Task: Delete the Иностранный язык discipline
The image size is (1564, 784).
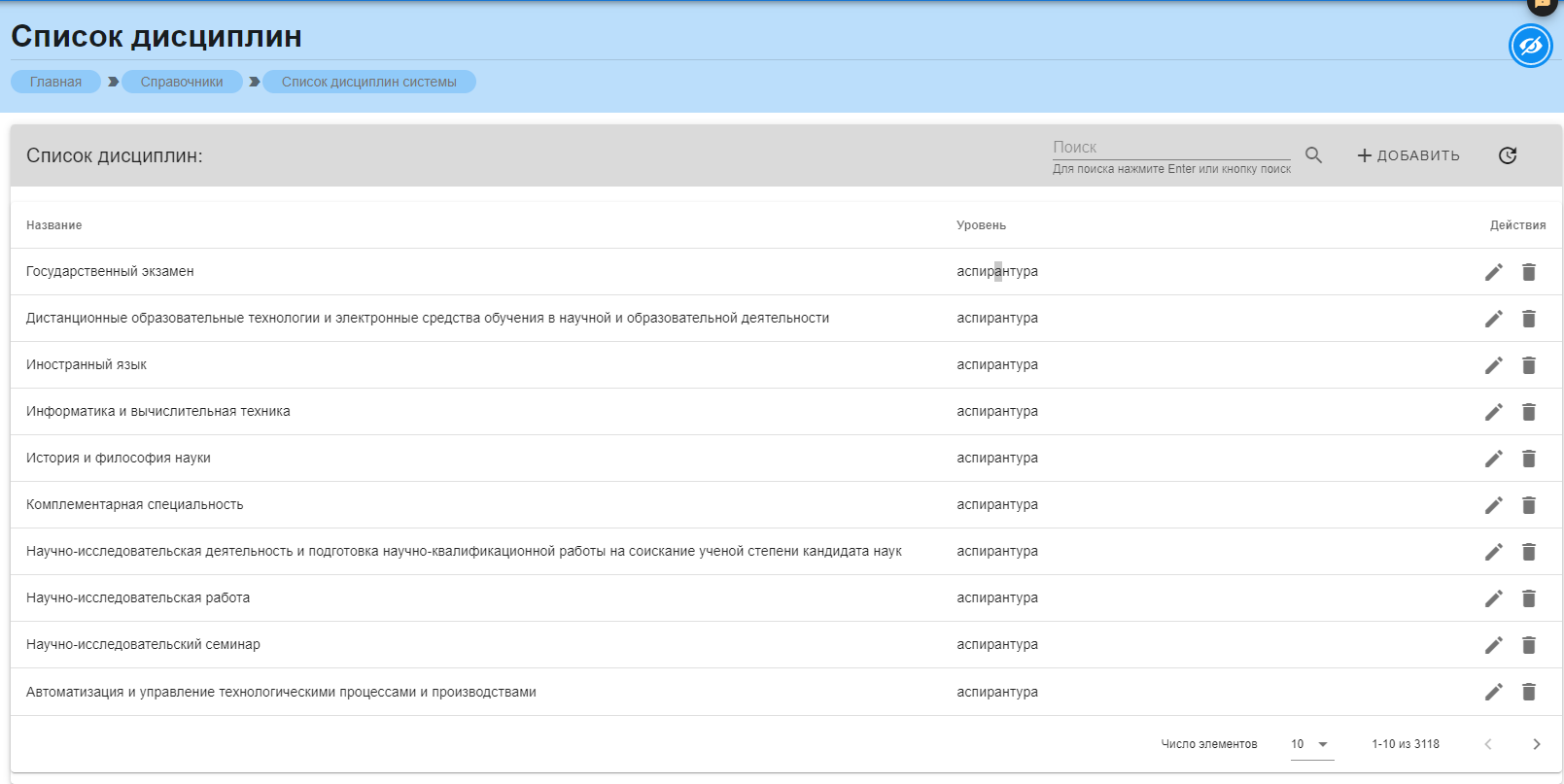Action: coord(1529,365)
